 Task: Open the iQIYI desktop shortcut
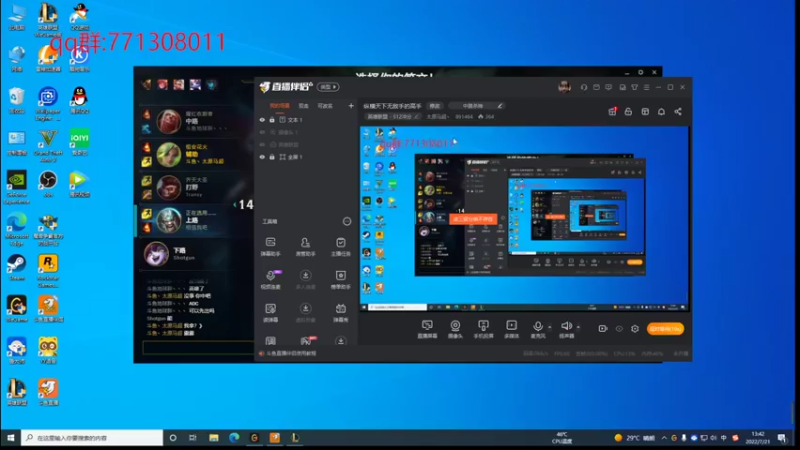tap(80, 142)
